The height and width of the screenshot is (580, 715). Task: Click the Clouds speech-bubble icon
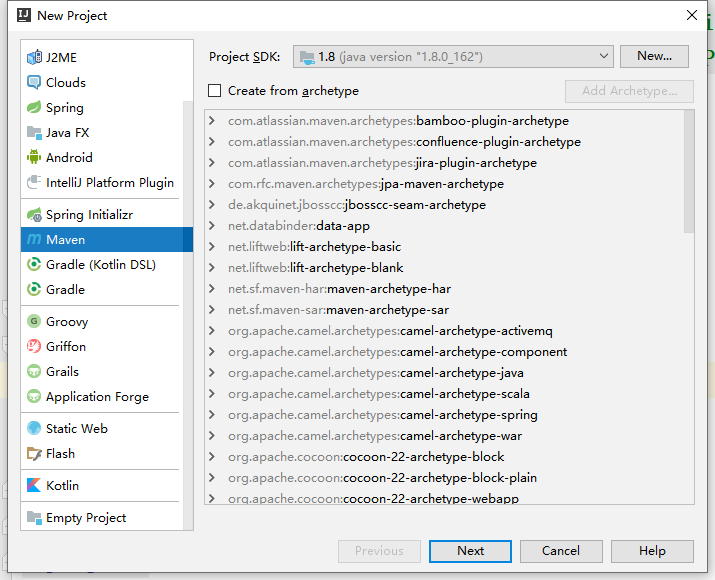34,83
